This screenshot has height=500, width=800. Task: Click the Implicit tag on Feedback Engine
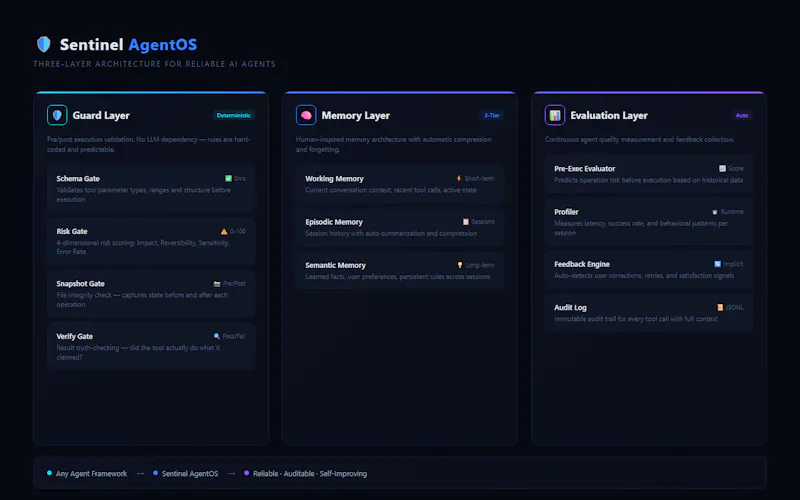point(733,264)
